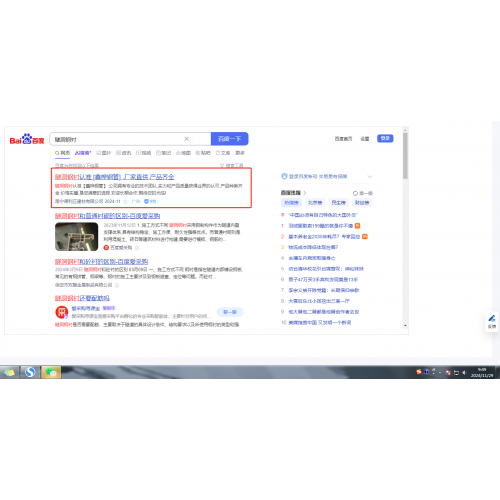Click the Baidu logo
This screenshot has width=500, height=500.
(27, 139)
